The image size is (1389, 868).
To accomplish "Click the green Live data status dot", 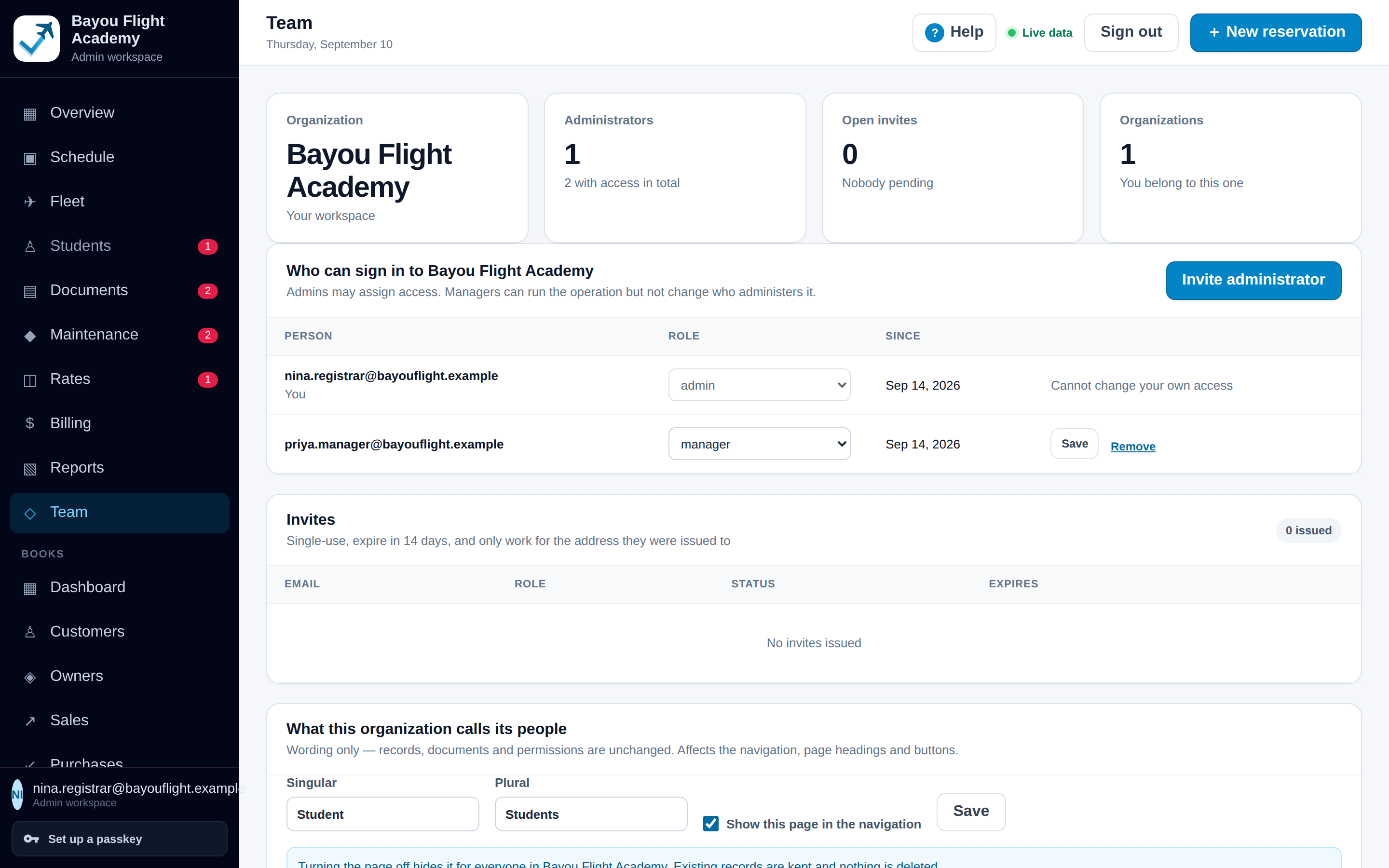I will point(1012,33).
